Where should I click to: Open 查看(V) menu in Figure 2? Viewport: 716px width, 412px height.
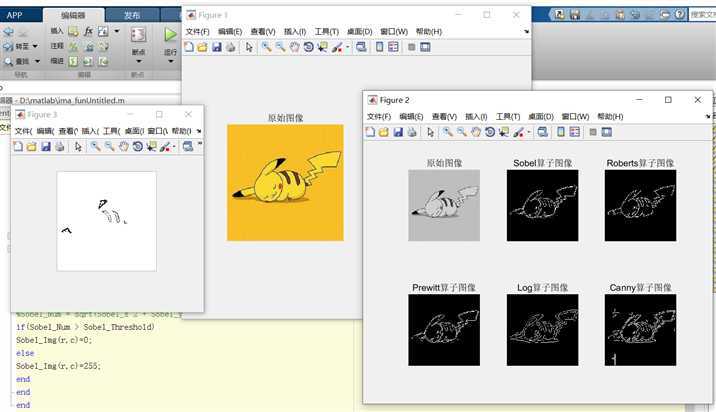444,116
